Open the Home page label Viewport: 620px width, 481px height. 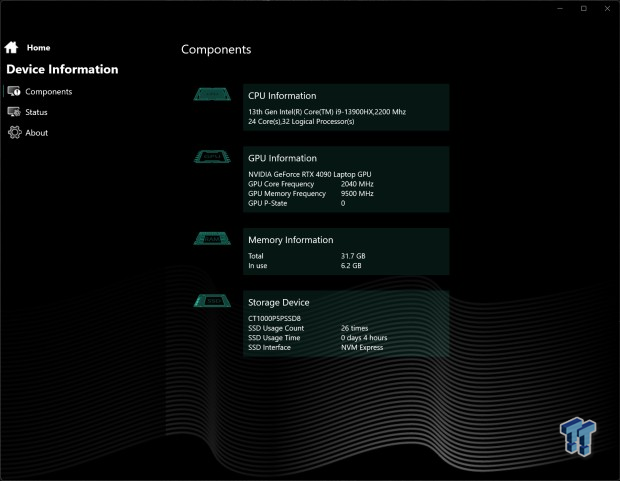[38, 48]
